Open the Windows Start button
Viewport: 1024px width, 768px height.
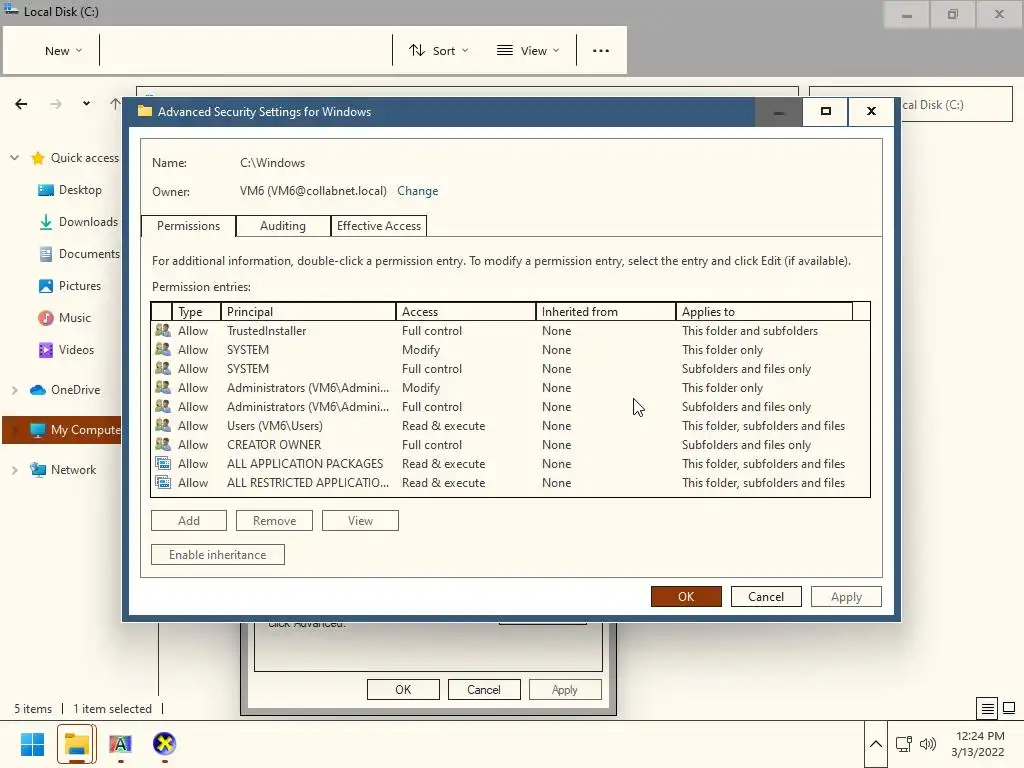(32, 744)
